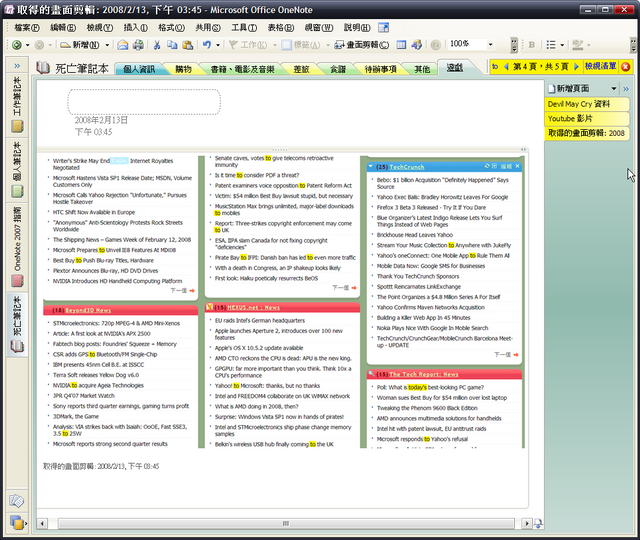This screenshot has width=640, height=540.
Task: Open the highlighter color dropdown
Action: 589,45
